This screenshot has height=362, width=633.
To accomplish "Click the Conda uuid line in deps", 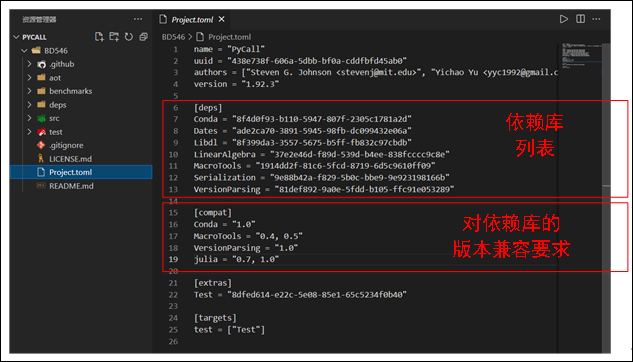I will tap(302, 119).
